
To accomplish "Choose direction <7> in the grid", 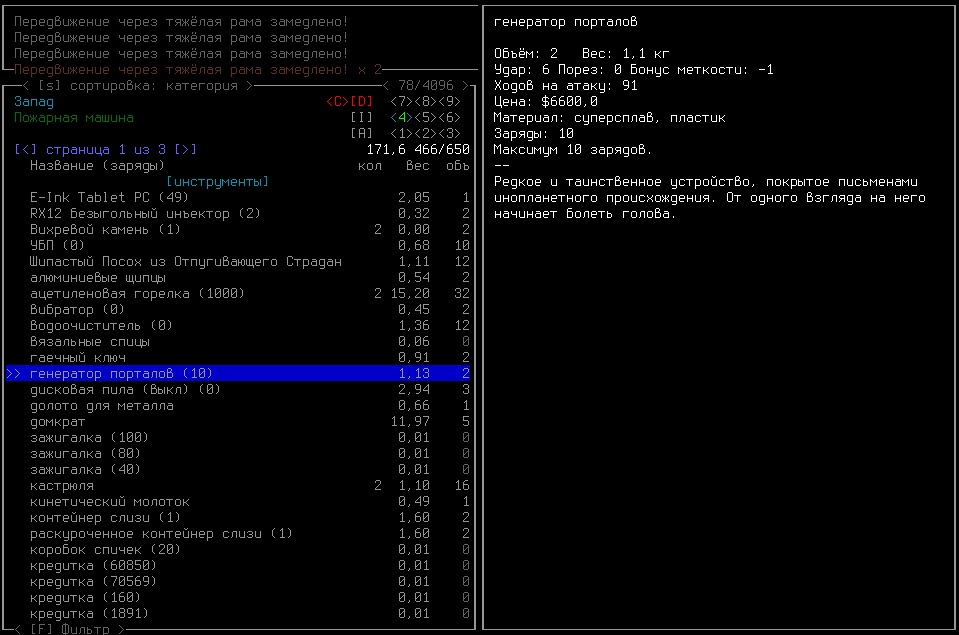I will point(401,102).
